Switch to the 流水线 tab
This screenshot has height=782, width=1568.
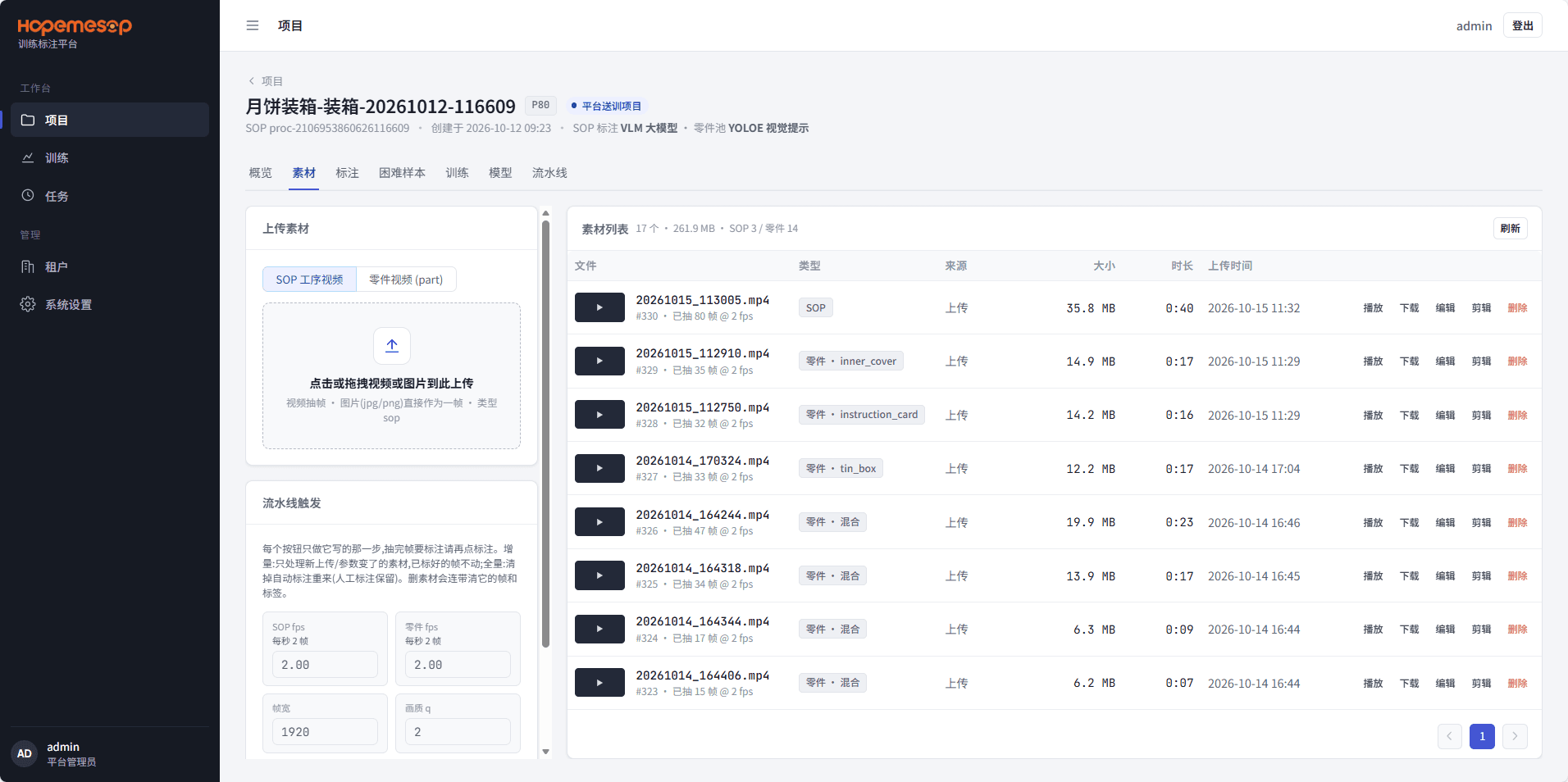point(549,173)
